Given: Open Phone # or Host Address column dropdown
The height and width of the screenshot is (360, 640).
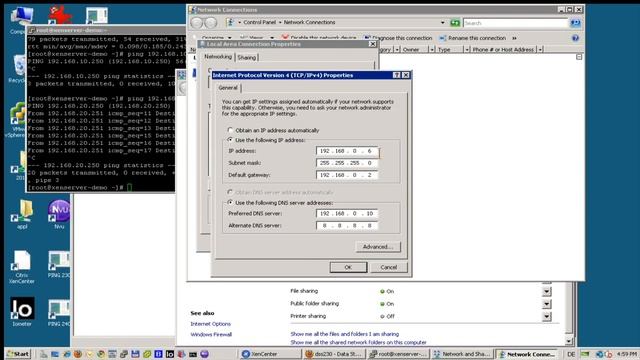Looking at the screenshot, I should [x=540, y=50].
